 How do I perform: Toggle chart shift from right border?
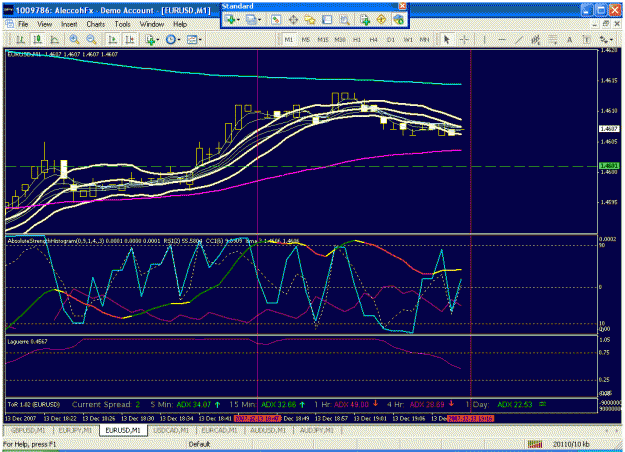tap(130, 39)
